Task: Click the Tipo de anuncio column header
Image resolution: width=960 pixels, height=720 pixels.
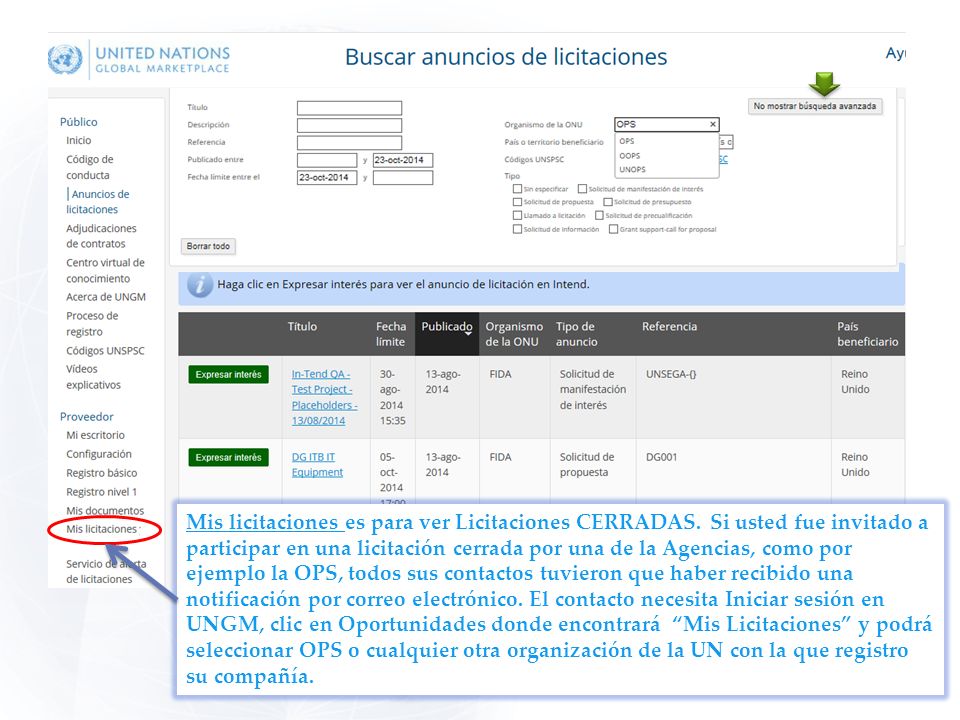Action: 576,334
